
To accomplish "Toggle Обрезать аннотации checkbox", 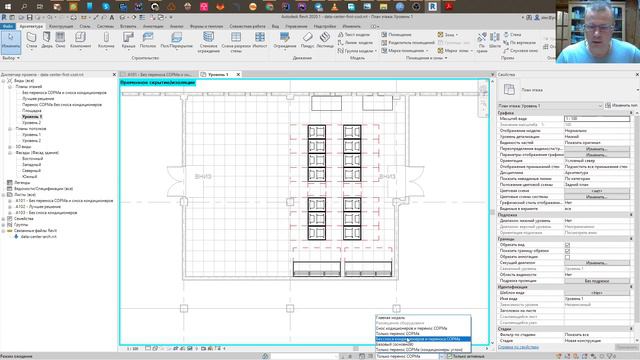I will (567, 257).
